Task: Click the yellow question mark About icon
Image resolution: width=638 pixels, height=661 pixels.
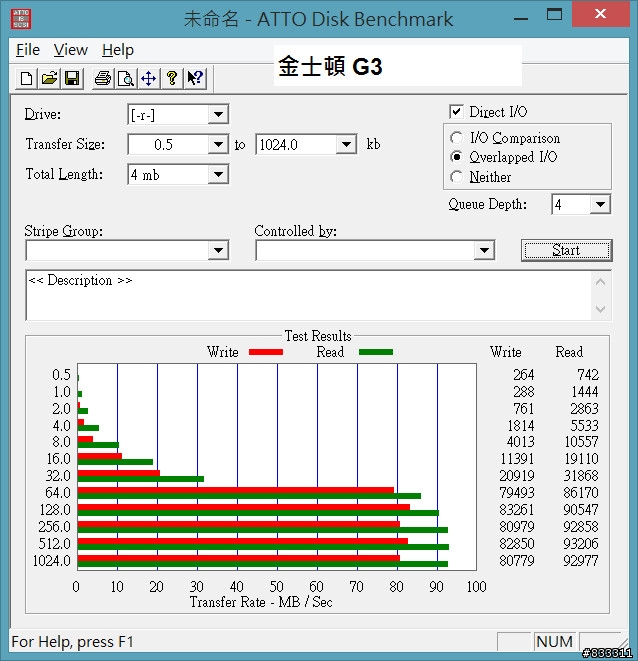Action: 172,78
